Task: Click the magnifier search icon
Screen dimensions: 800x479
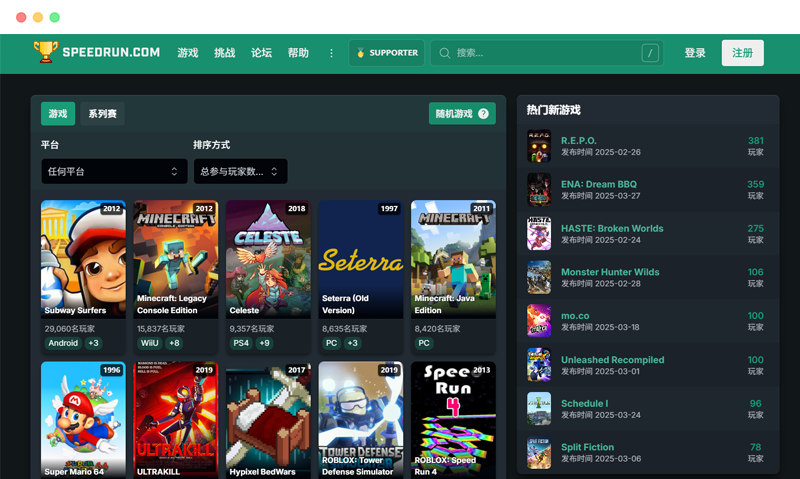Action: [x=444, y=53]
